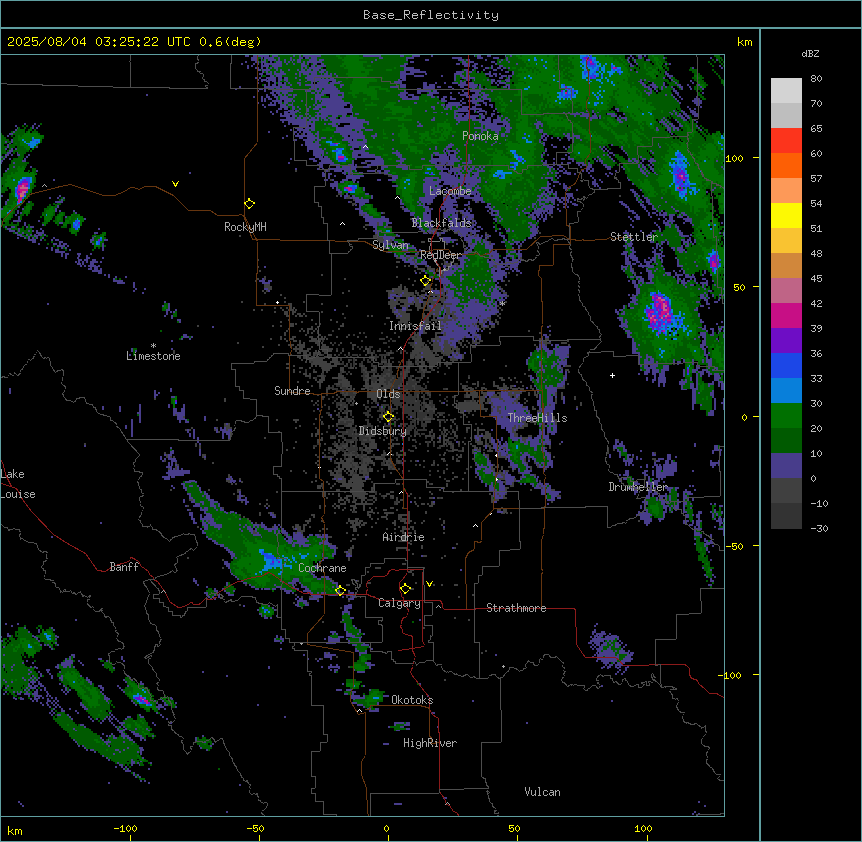This screenshot has width=862, height=842.
Task: Pick the bright orange 60 dBZ legend swatch
Action: coord(786,165)
